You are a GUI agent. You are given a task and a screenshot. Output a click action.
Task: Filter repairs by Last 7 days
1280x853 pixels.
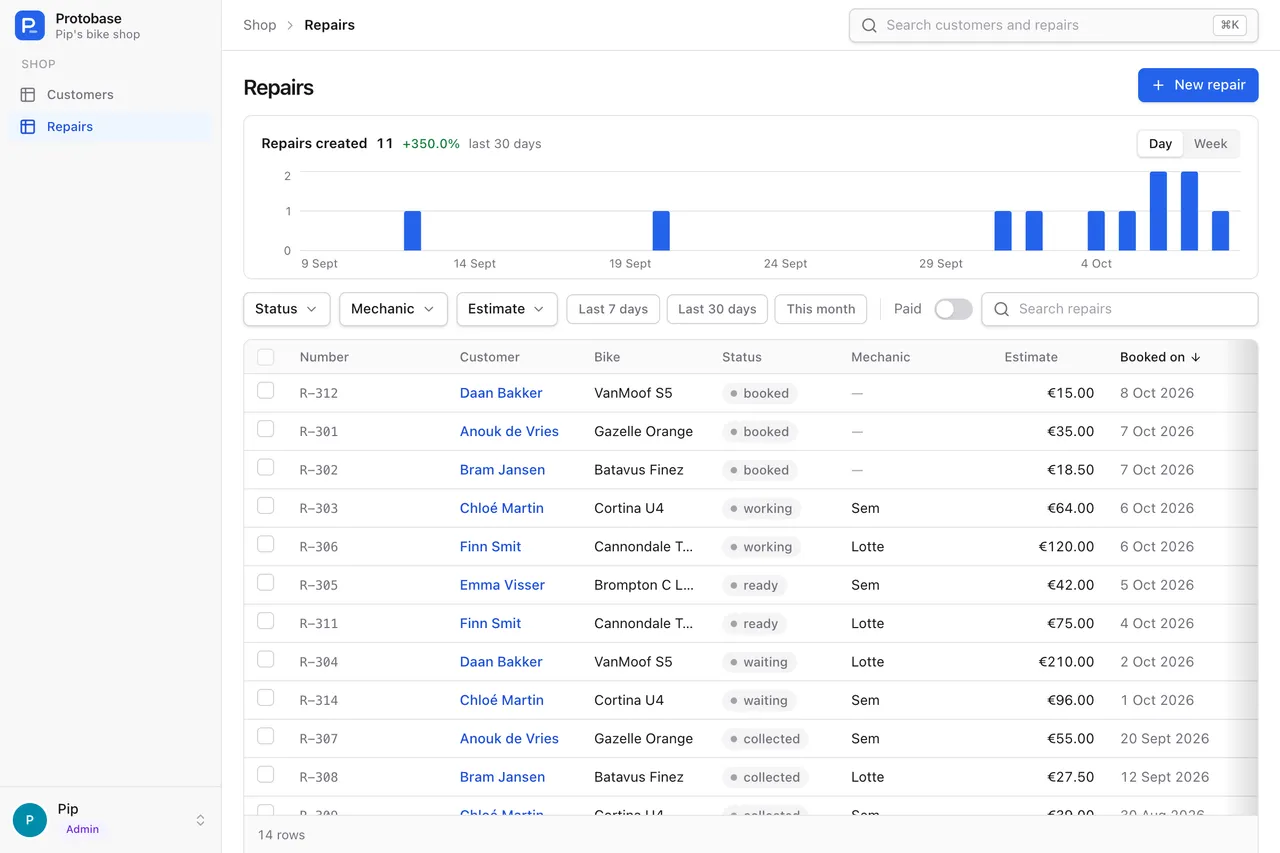[613, 309]
